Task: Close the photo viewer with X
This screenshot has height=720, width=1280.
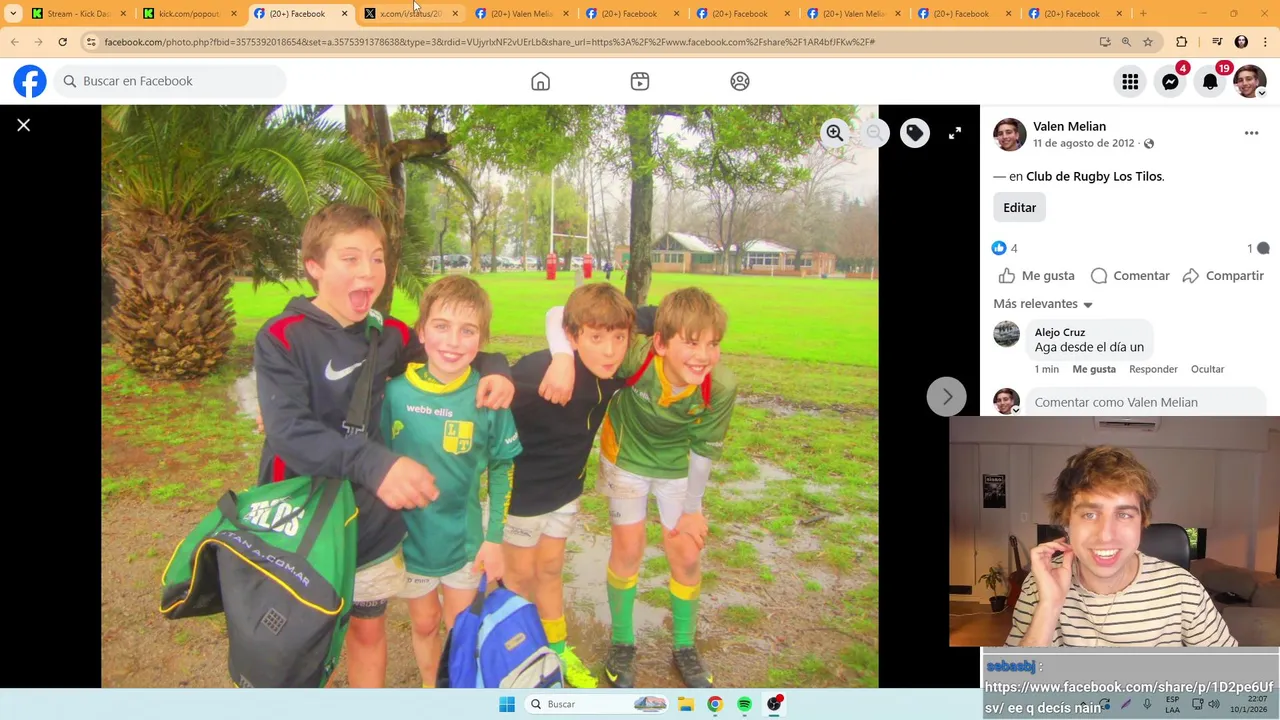Action: (x=24, y=125)
